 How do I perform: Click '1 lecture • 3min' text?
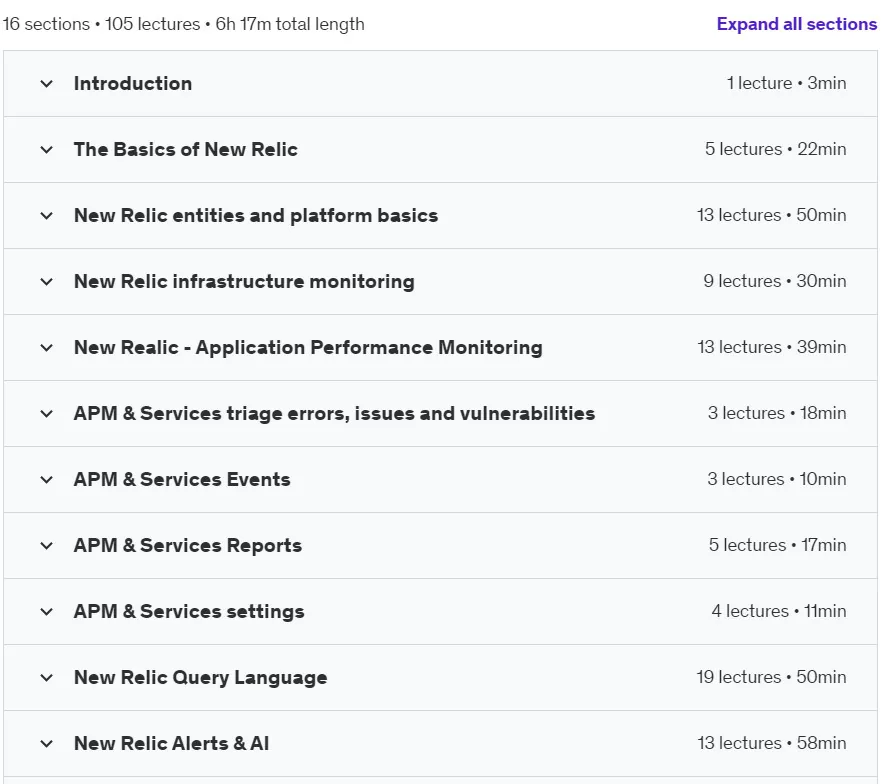pyautogui.click(x=786, y=83)
